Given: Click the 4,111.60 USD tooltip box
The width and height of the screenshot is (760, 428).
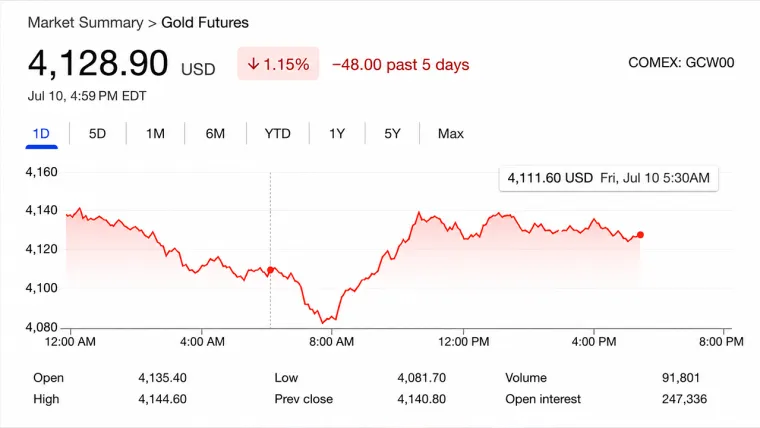Looking at the screenshot, I should tap(608, 178).
